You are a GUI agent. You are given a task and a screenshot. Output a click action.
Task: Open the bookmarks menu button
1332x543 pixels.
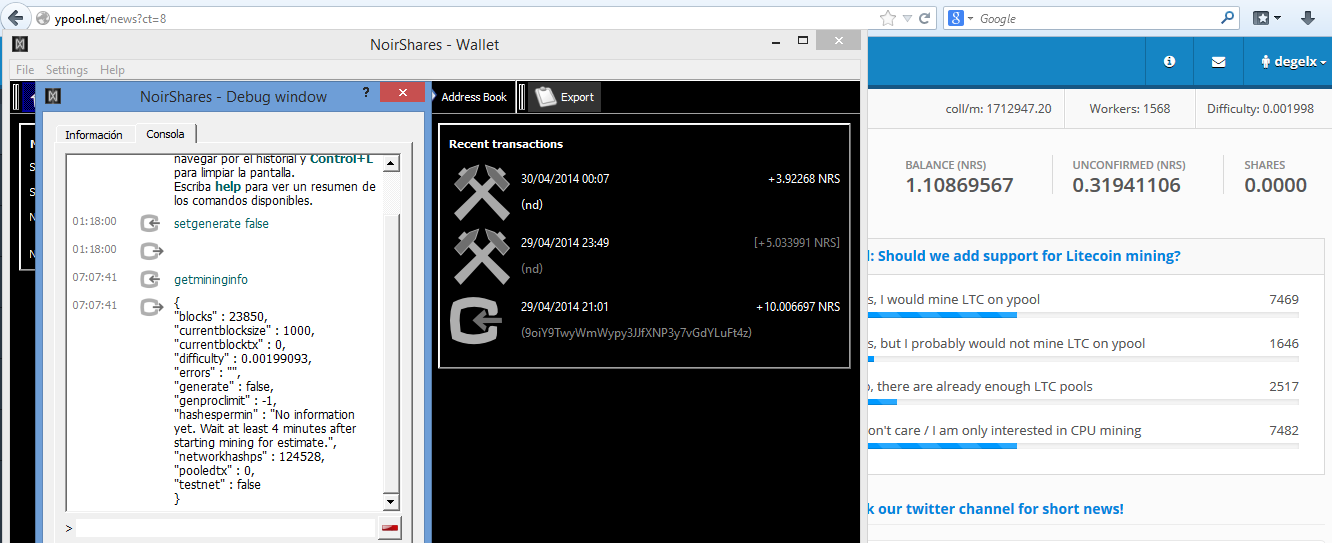point(1268,18)
